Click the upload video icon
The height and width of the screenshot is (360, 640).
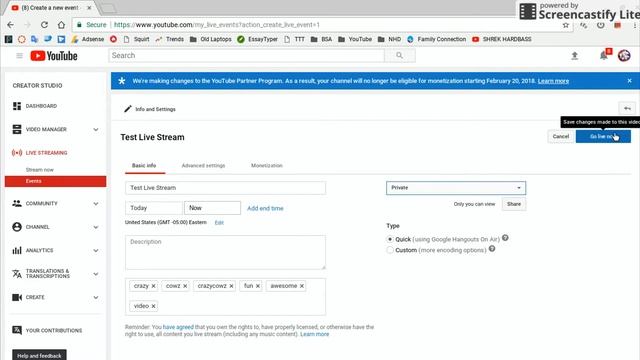574,56
